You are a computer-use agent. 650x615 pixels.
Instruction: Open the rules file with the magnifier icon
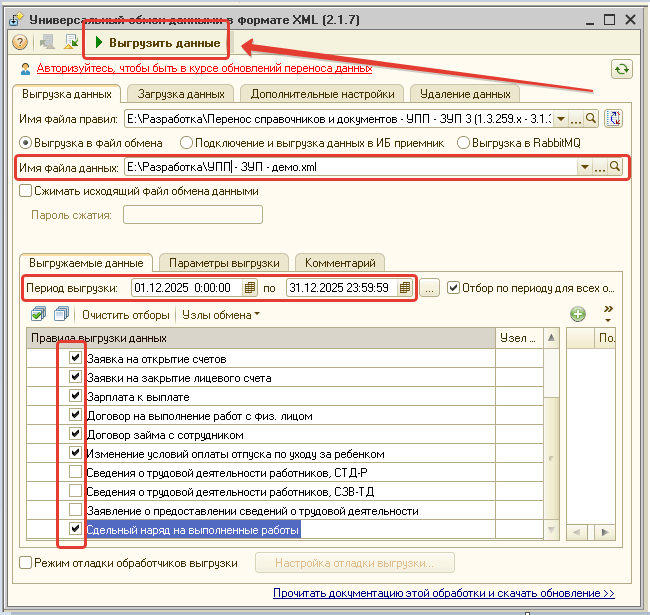point(591,119)
